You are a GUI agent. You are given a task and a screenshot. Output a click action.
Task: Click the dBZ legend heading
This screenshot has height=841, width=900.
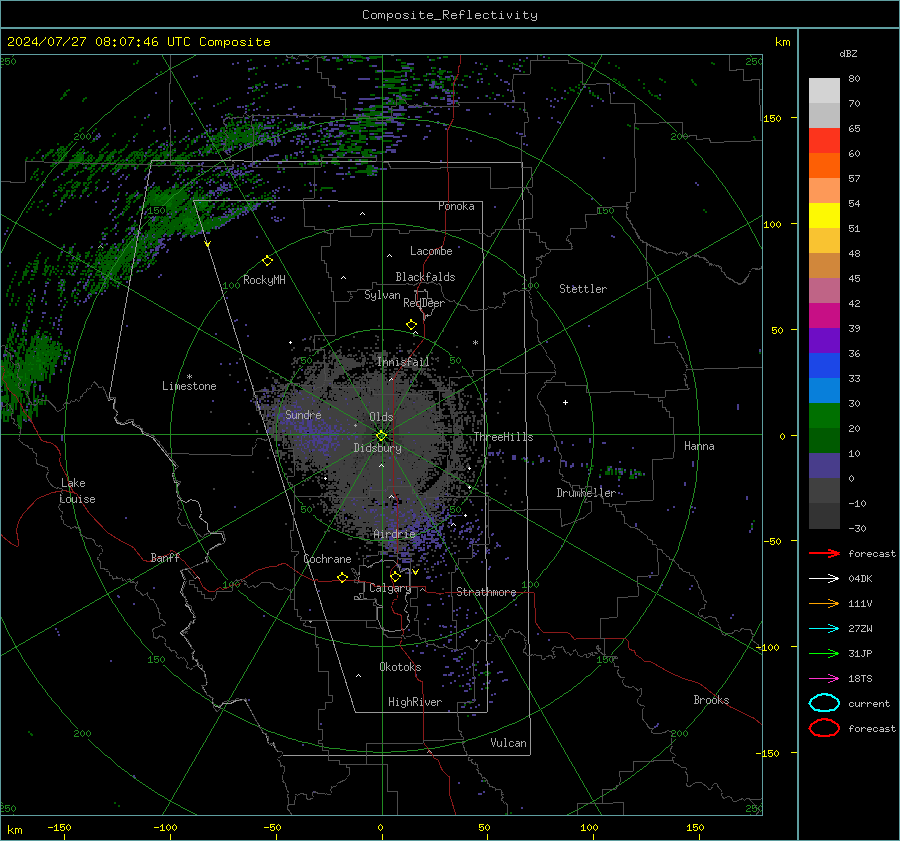click(x=848, y=53)
